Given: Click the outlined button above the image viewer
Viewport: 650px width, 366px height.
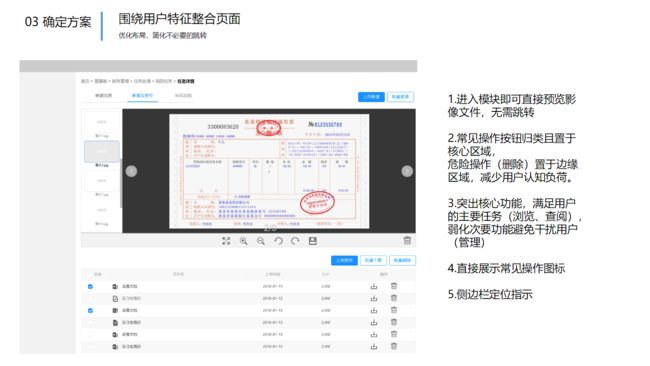Looking at the screenshot, I should point(400,97).
